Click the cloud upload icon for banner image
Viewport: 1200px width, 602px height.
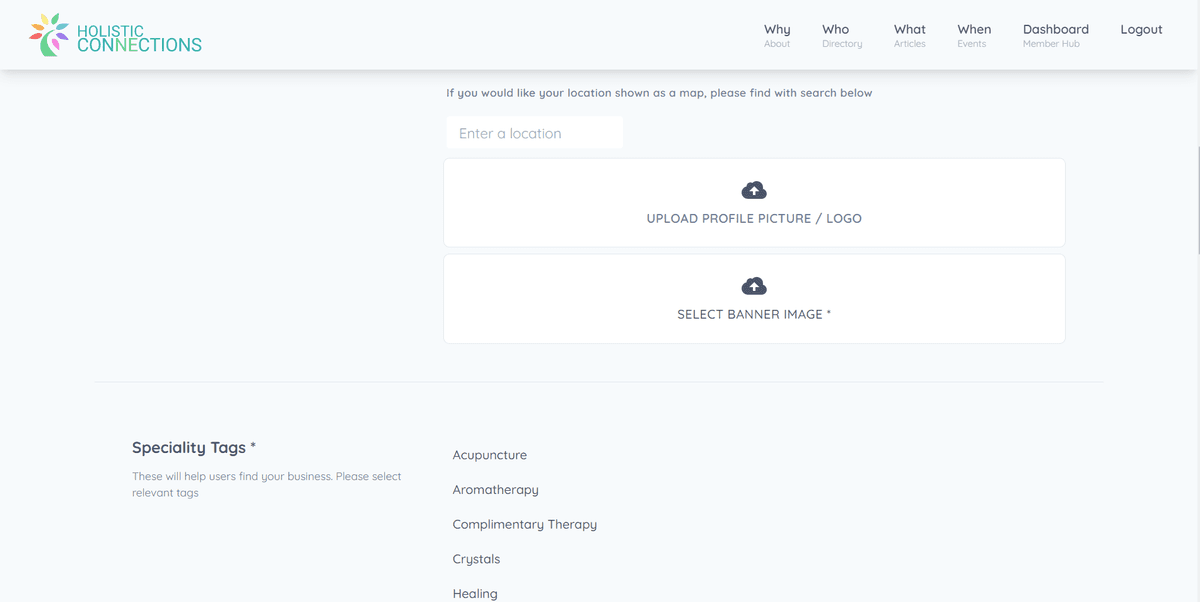pos(754,286)
